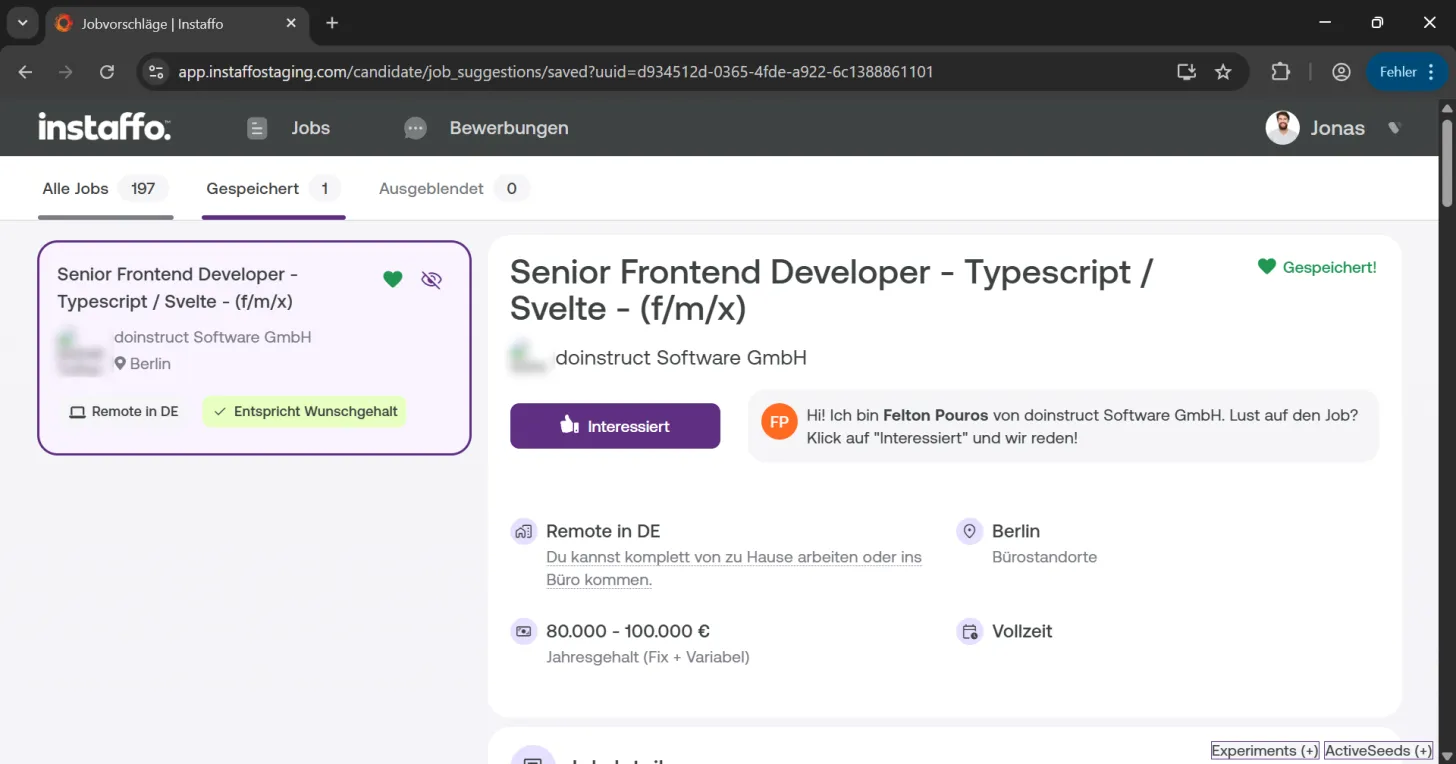This screenshot has height=764, width=1456.
Task: Click the install app icon in address bar
Action: click(x=1186, y=72)
